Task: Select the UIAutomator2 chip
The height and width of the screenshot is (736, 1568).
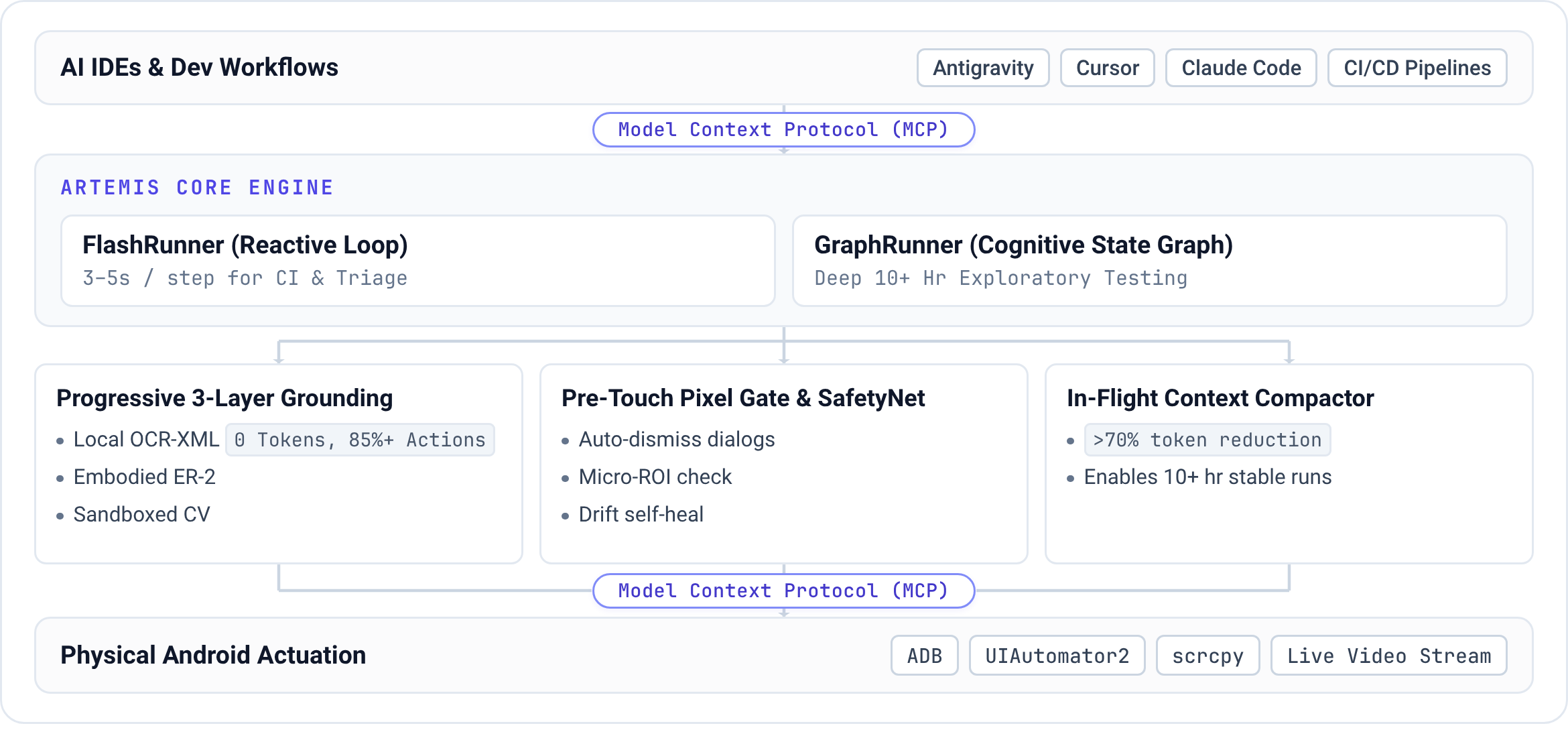Action: [x=1057, y=656]
